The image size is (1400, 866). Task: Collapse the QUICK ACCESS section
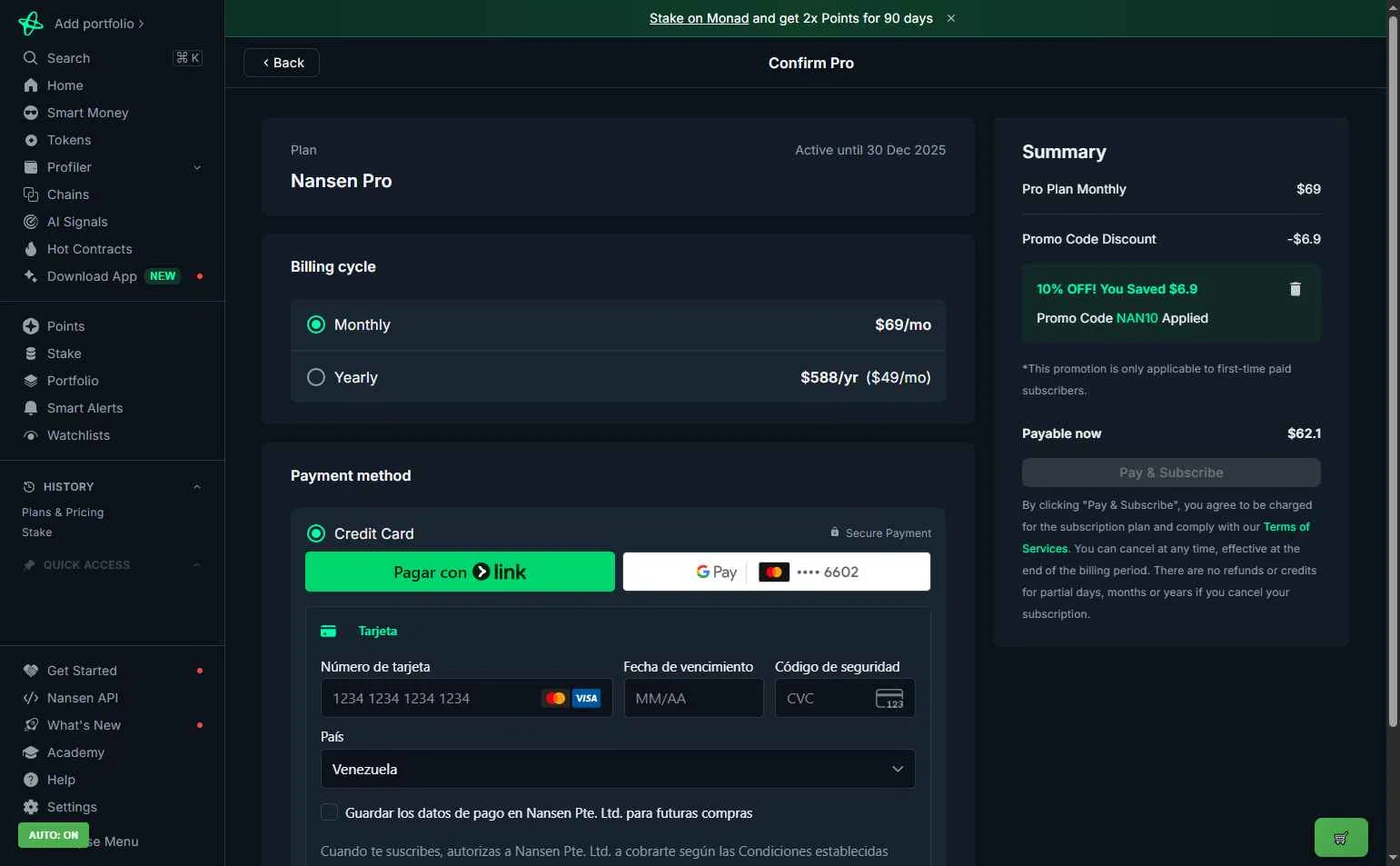(197, 565)
